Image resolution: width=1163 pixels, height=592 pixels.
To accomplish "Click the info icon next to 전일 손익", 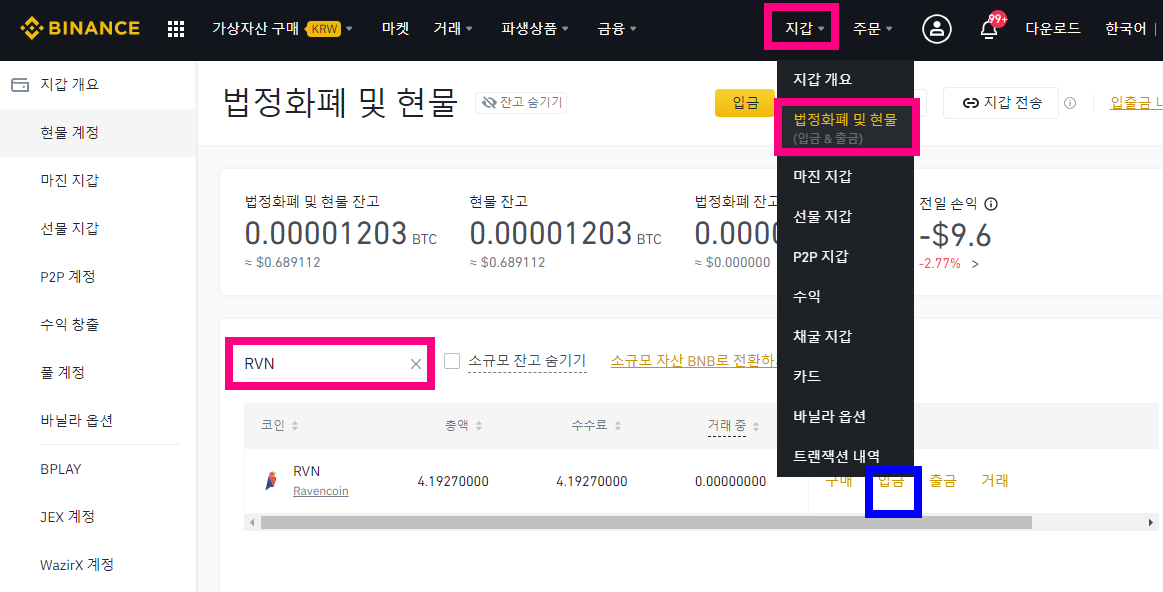I will [991, 204].
